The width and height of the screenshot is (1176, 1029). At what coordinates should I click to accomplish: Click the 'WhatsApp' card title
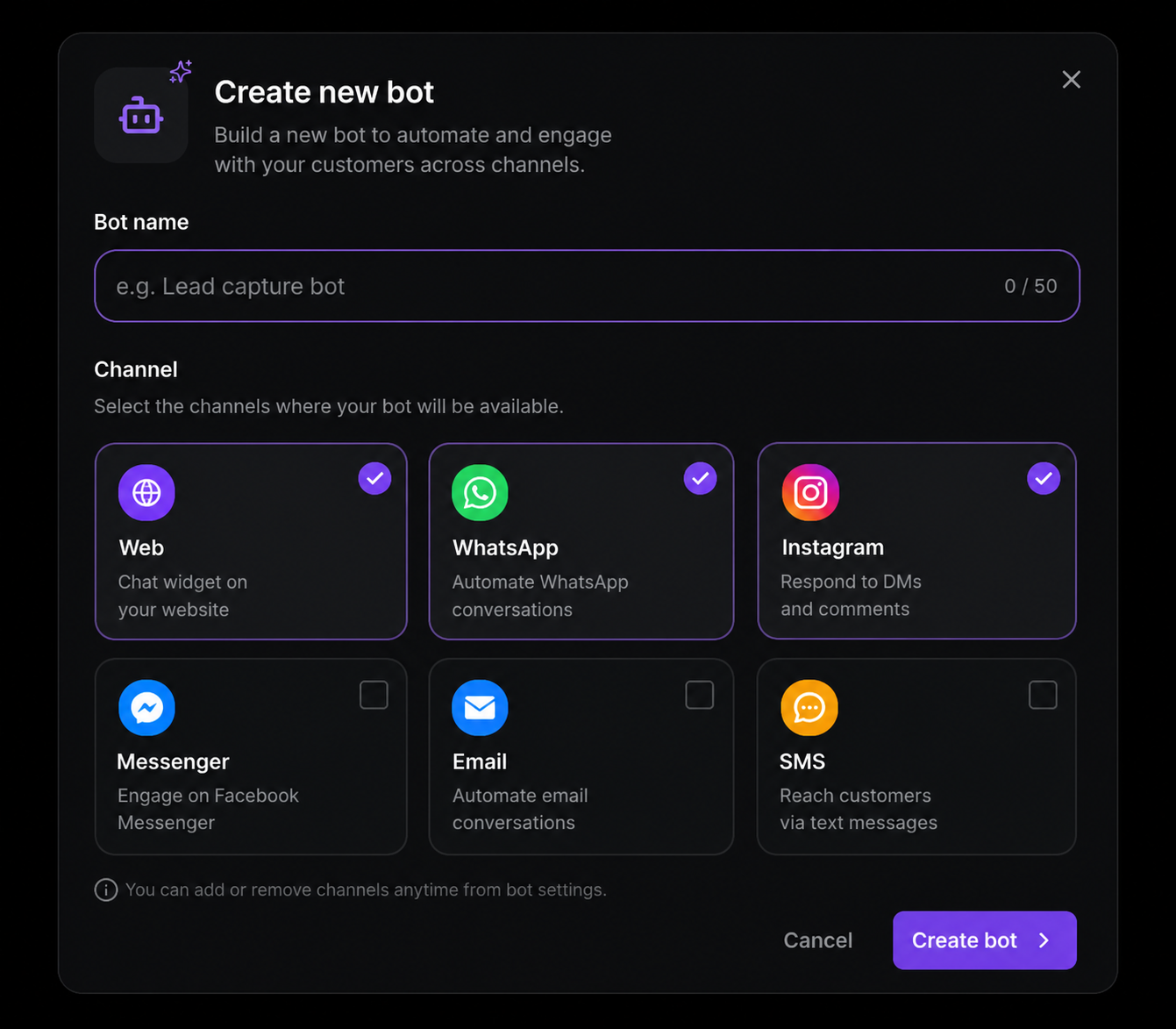point(505,547)
